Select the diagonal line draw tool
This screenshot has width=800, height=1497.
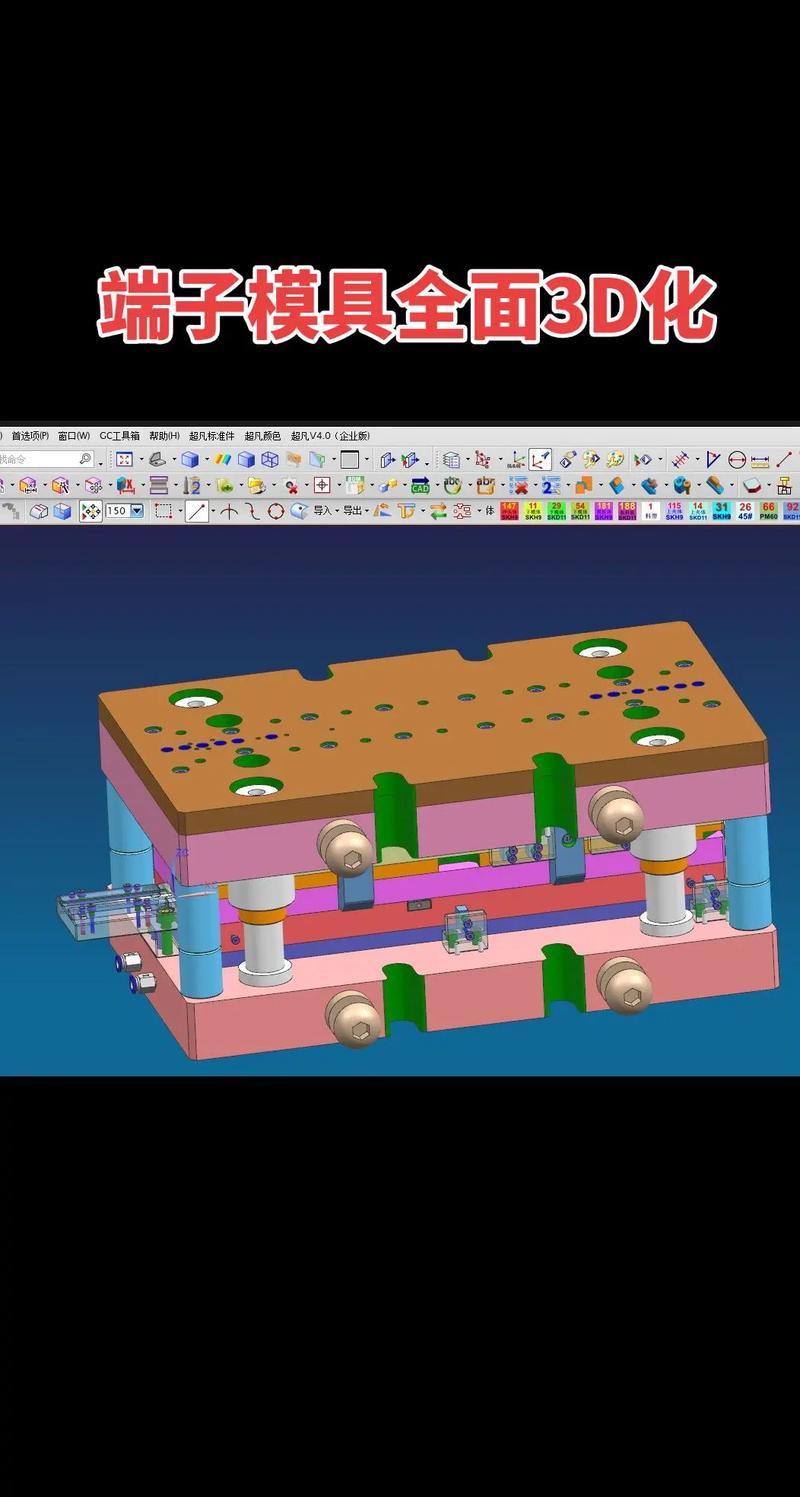[x=197, y=511]
